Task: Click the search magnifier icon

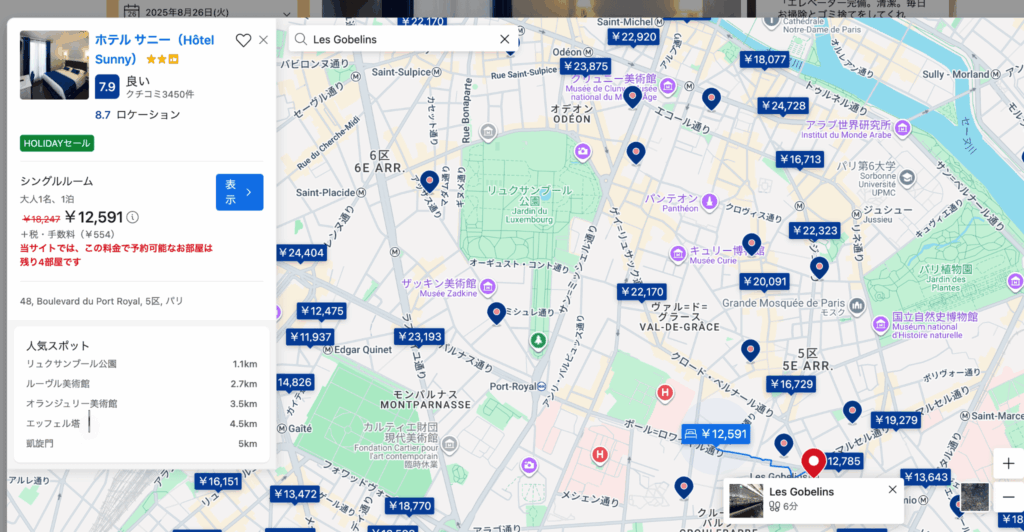Action: point(300,39)
